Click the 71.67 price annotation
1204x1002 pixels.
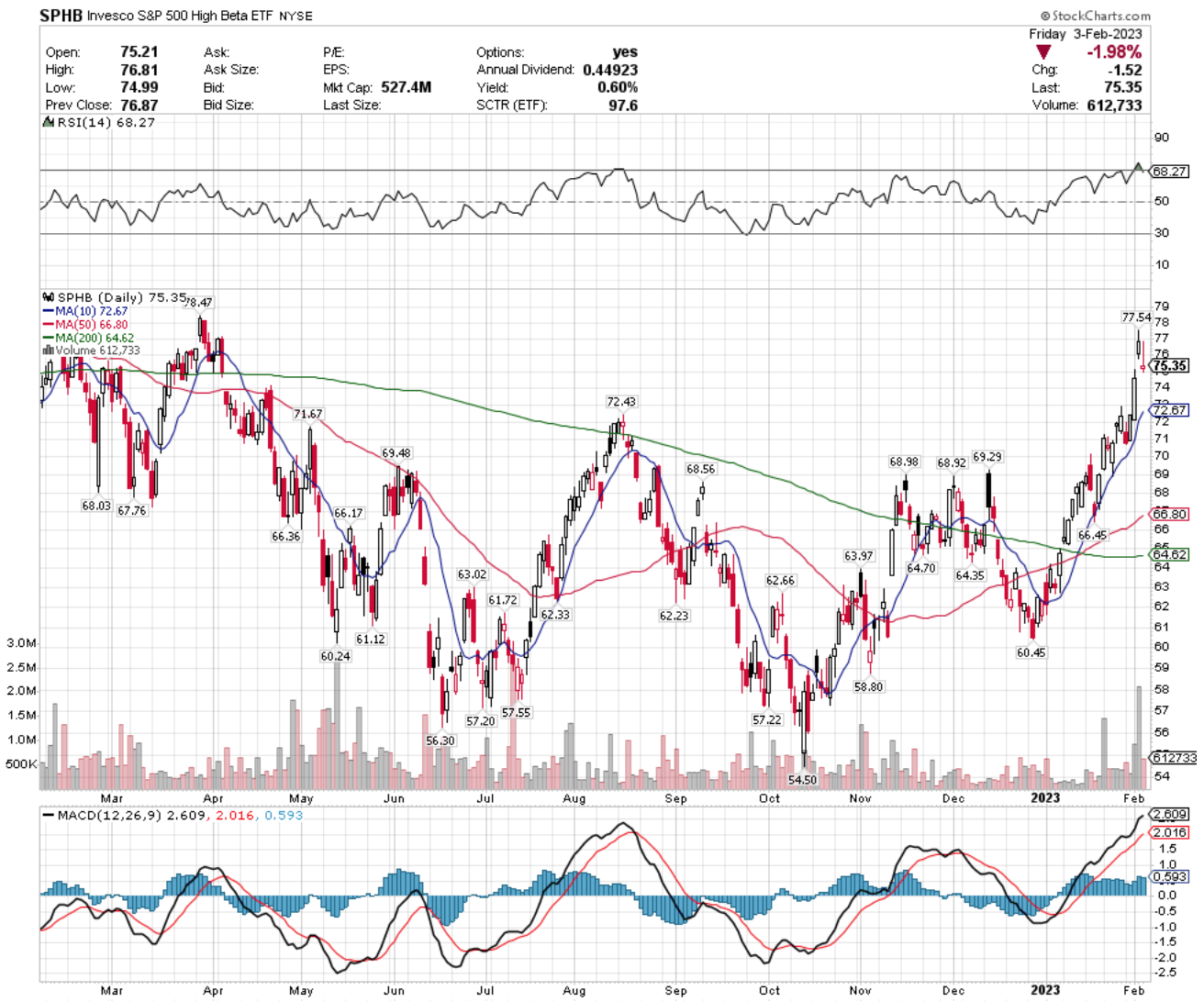coord(308,415)
